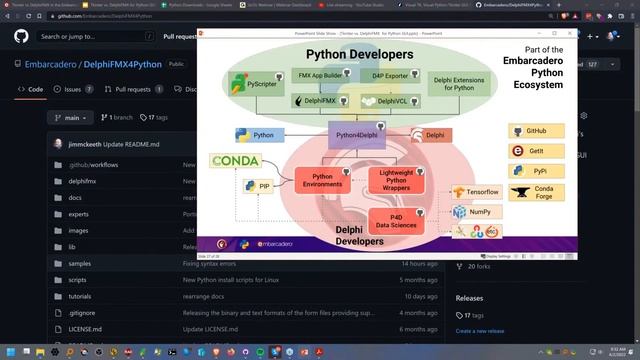The width and height of the screenshot is (640, 360).
Task: Click the CONDA logo in slide
Action: [x=236, y=161]
